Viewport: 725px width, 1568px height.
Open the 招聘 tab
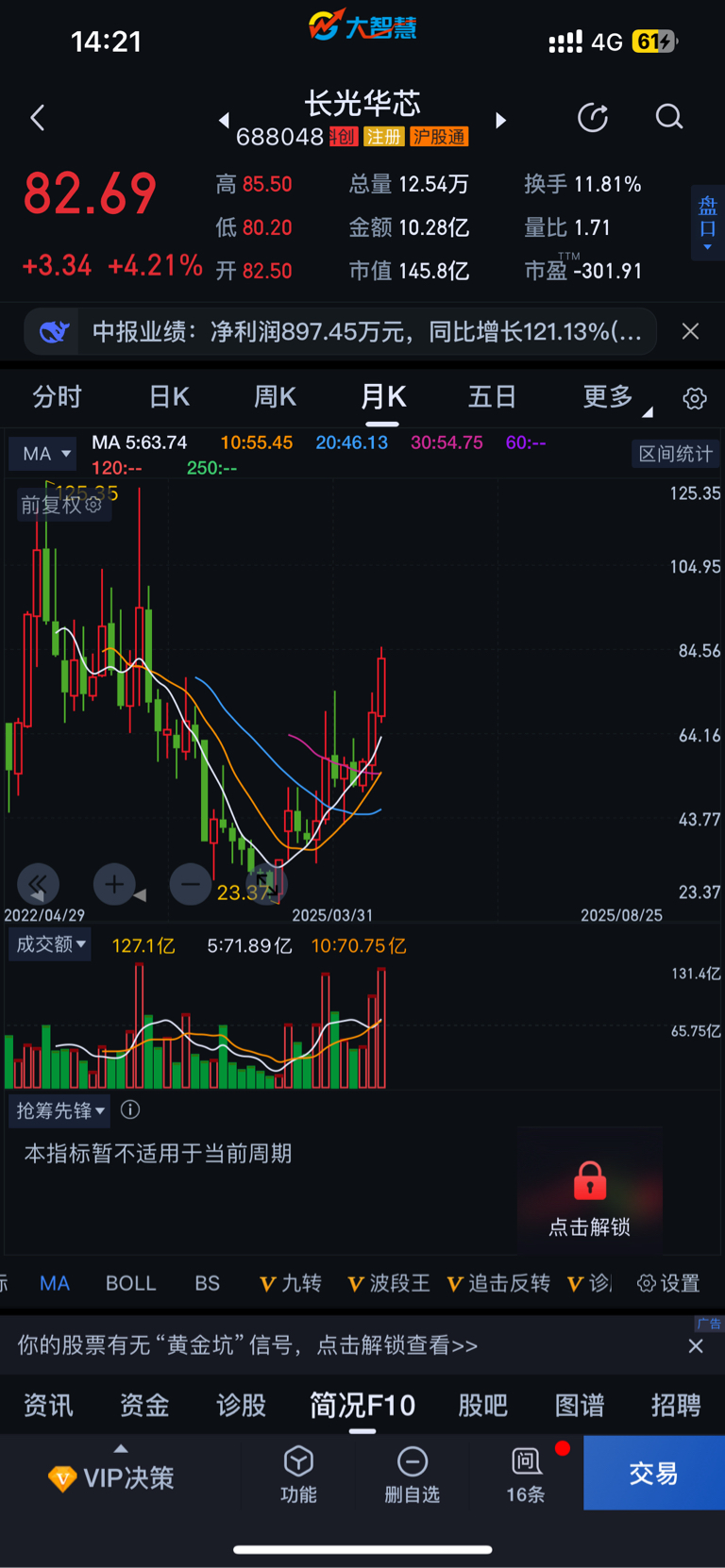click(x=676, y=1406)
